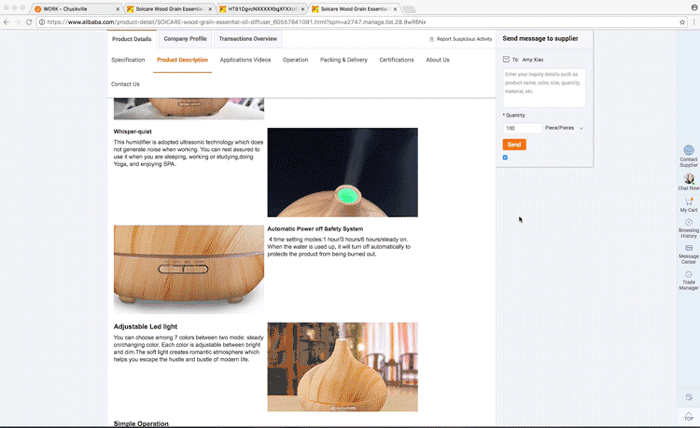Screen dimensions: 700x428
Task: Open the Piece/Pieces unit dropdown
Action: point(564,128)
